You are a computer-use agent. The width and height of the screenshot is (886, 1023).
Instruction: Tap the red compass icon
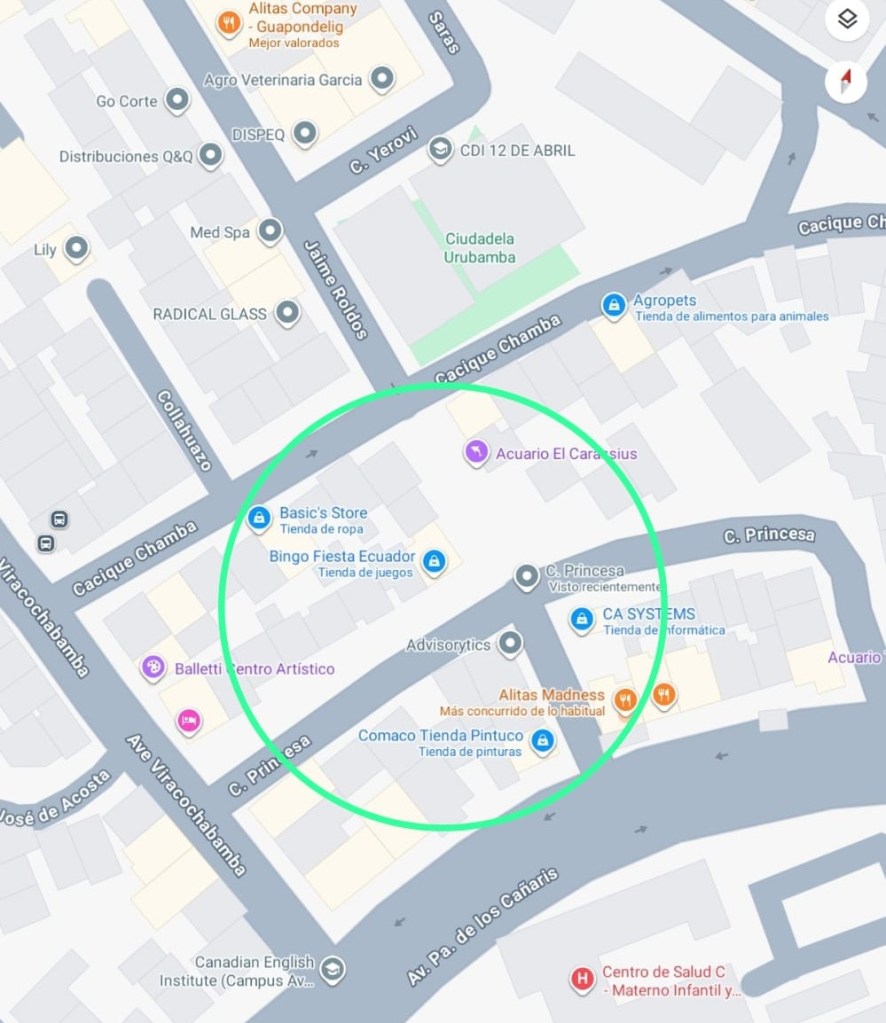[846, 82]
